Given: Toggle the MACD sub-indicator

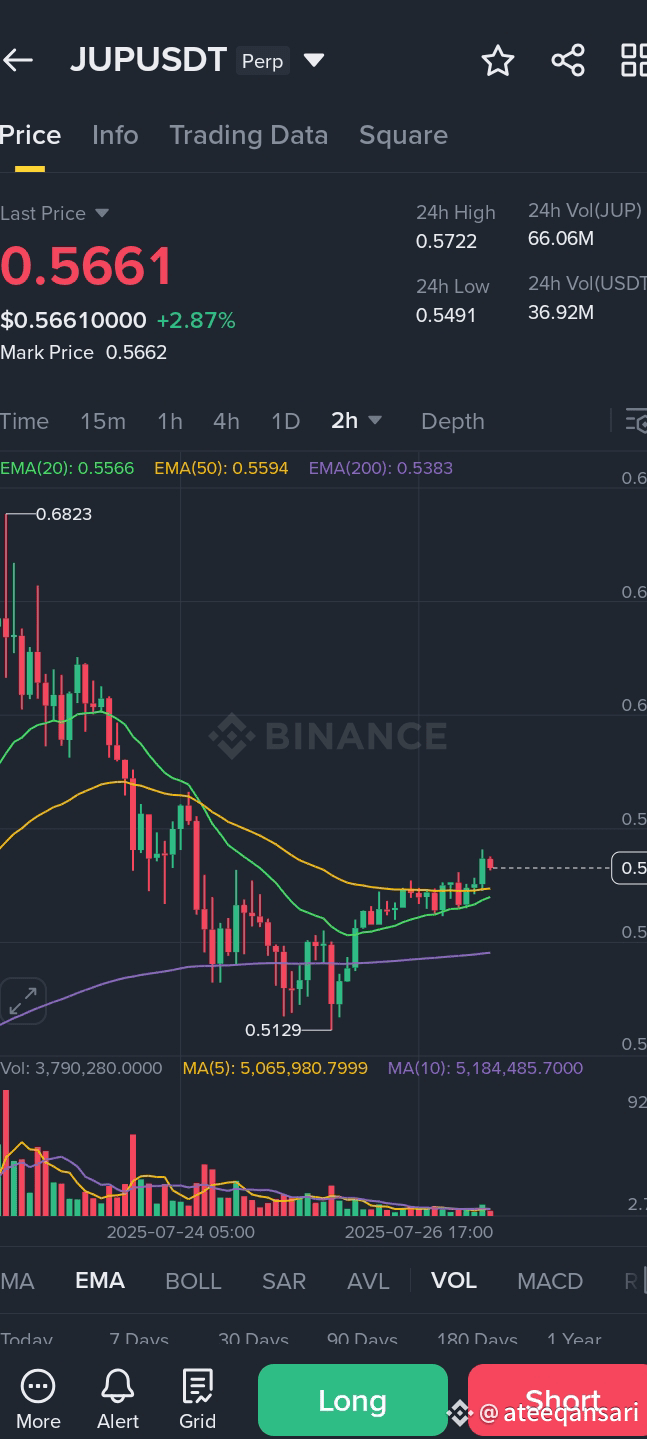Looking at the screenshot, I should [550, 1281].
